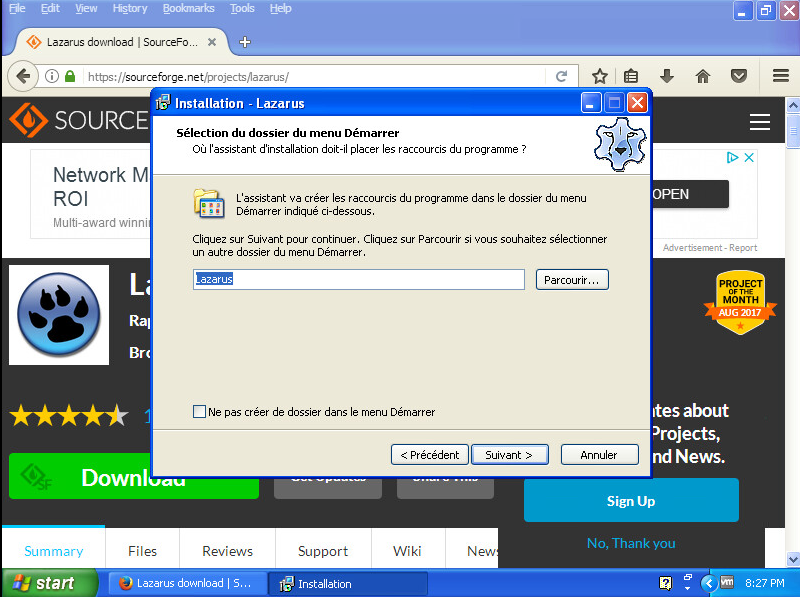Viewport: 800px width, 597px height.
Task: Expand hidden tray icons arrow
Action: [709, 583]
